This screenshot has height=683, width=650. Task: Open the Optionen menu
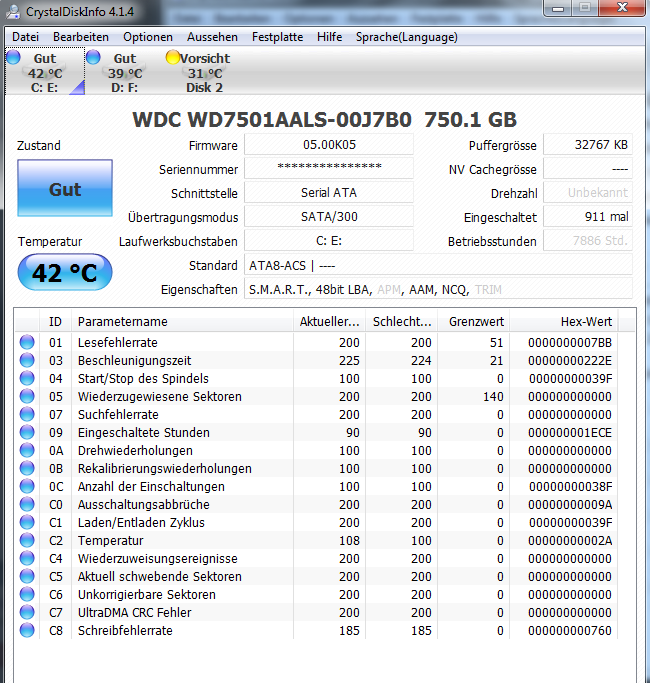[148, 37]
